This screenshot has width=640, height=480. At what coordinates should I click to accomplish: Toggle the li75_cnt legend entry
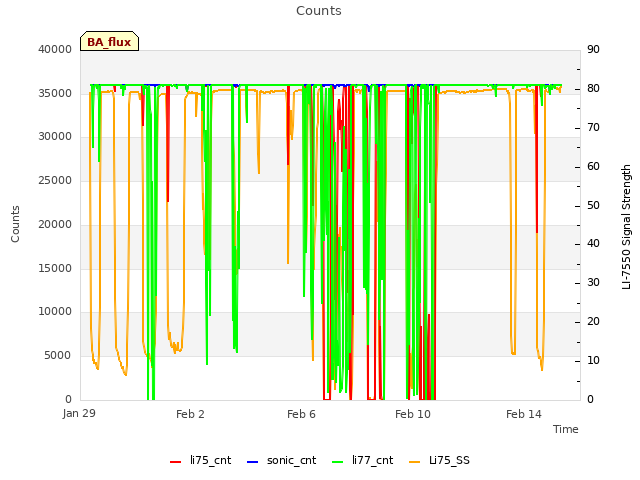[200, 461]
